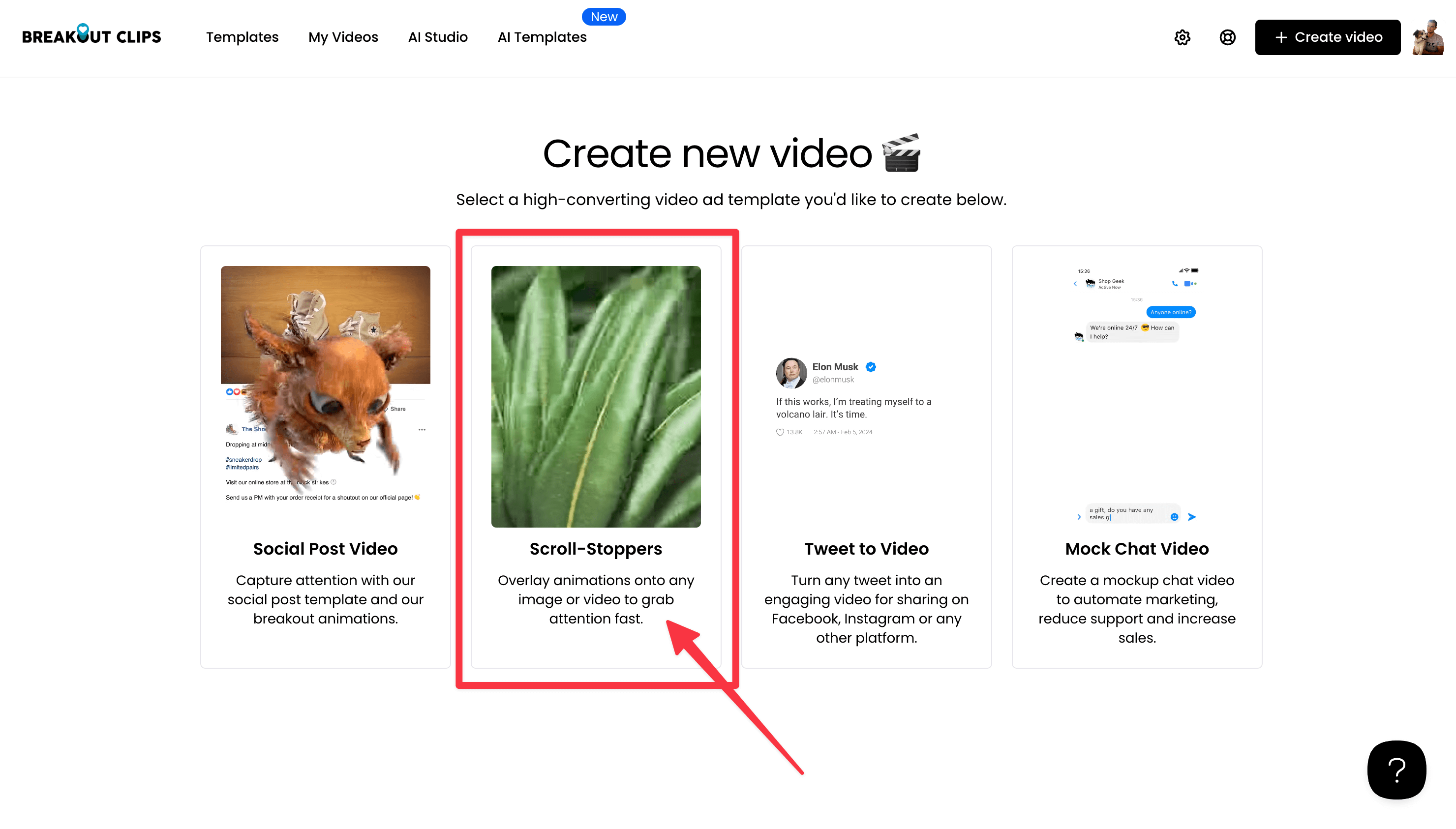Click the blue New badge
1456x829 pixels.
coord(604,17)
